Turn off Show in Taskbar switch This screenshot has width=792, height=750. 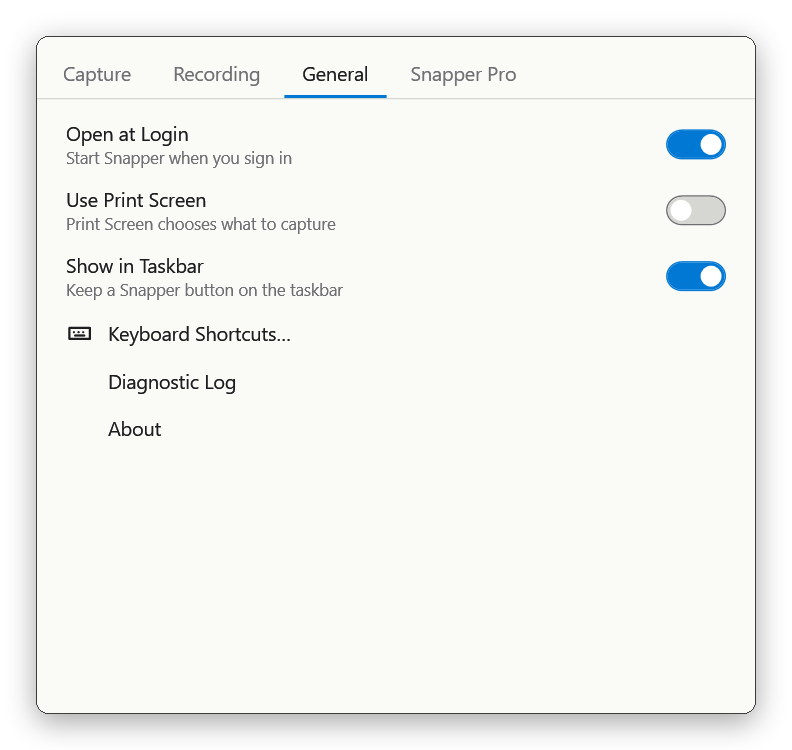pos(696,276)
